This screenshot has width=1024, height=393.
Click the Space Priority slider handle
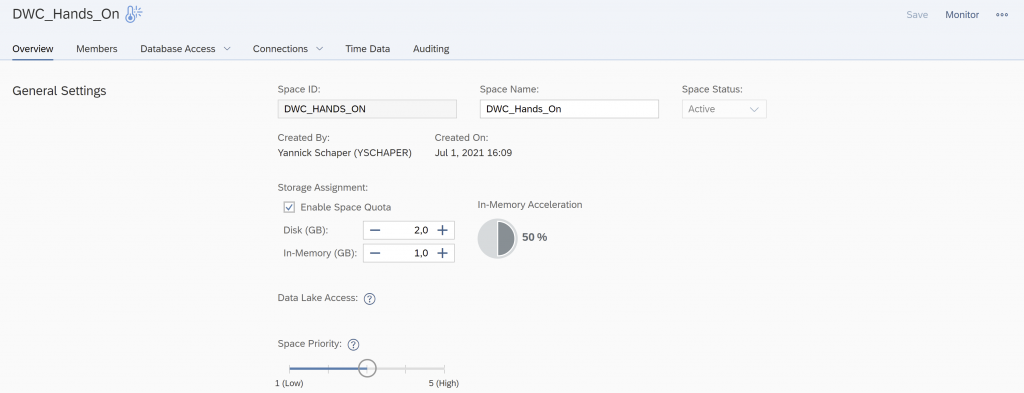click(x=368, y=368)
